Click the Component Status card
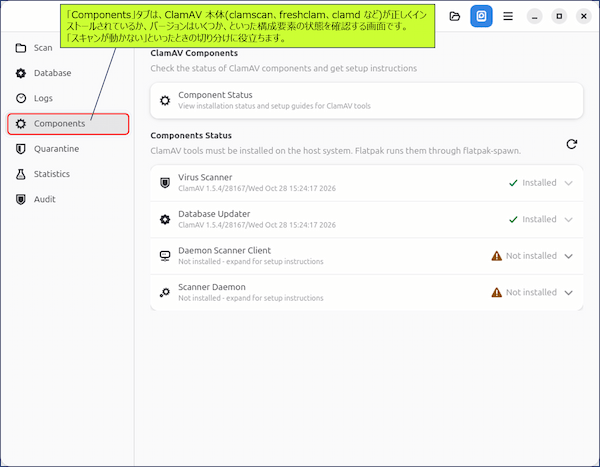Screen dimensions: 600x467 [367, 100]
